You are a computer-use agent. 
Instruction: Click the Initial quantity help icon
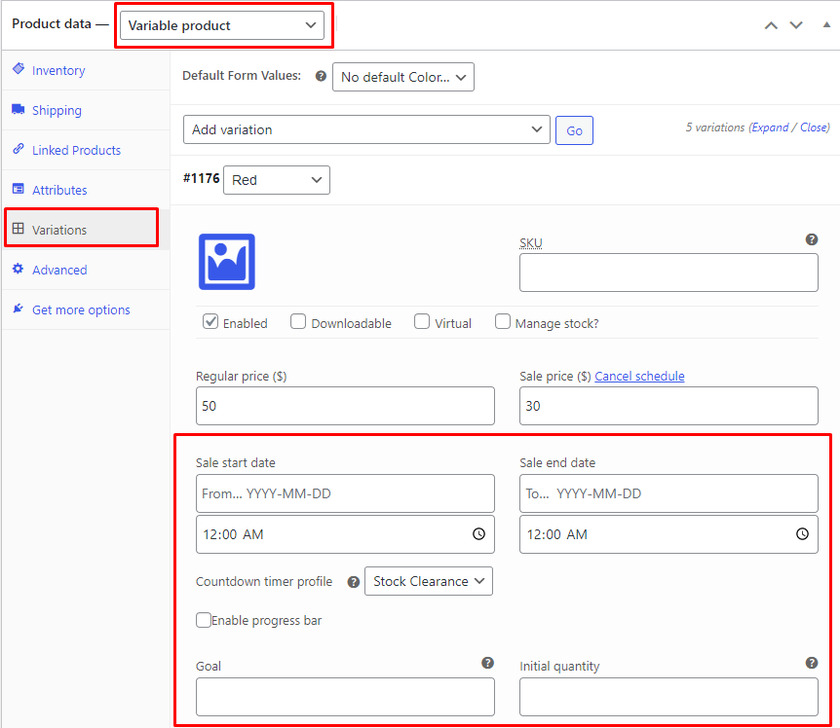click(x=812, y=663)
